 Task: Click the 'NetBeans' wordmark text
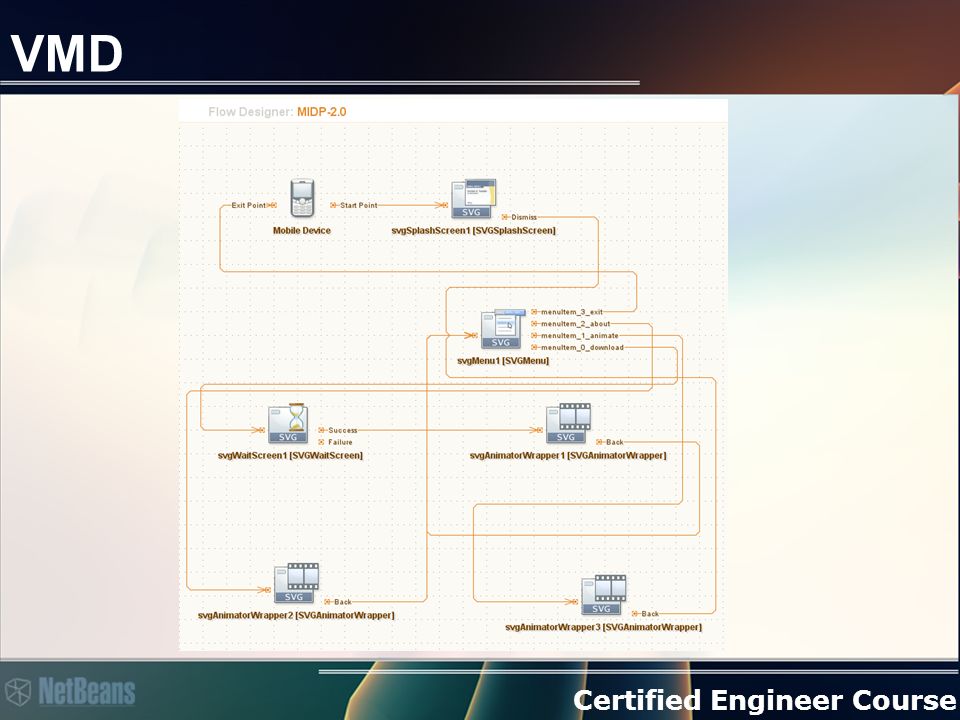click(87, 691)
